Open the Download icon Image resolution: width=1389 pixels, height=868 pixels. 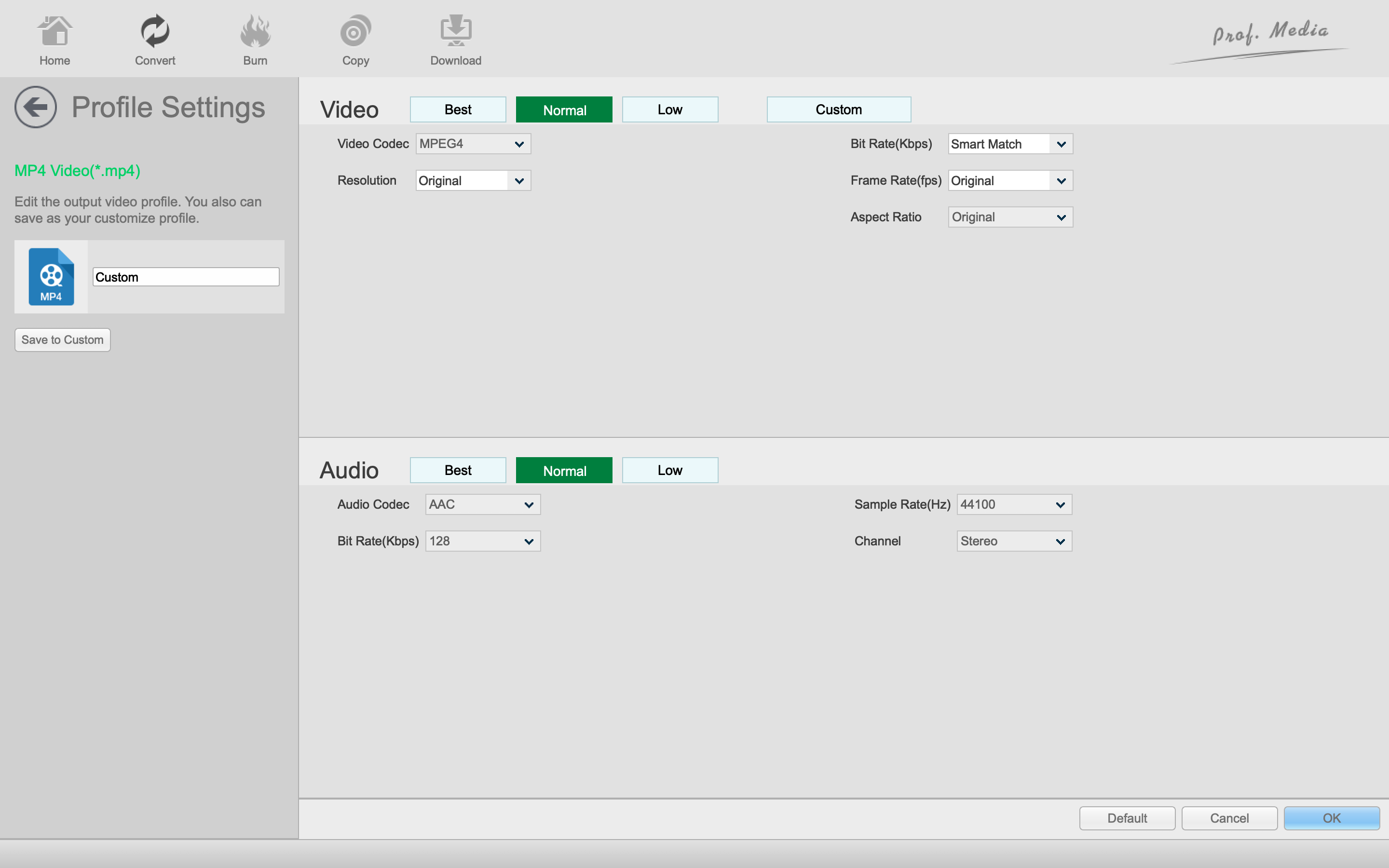click(456, 31)
